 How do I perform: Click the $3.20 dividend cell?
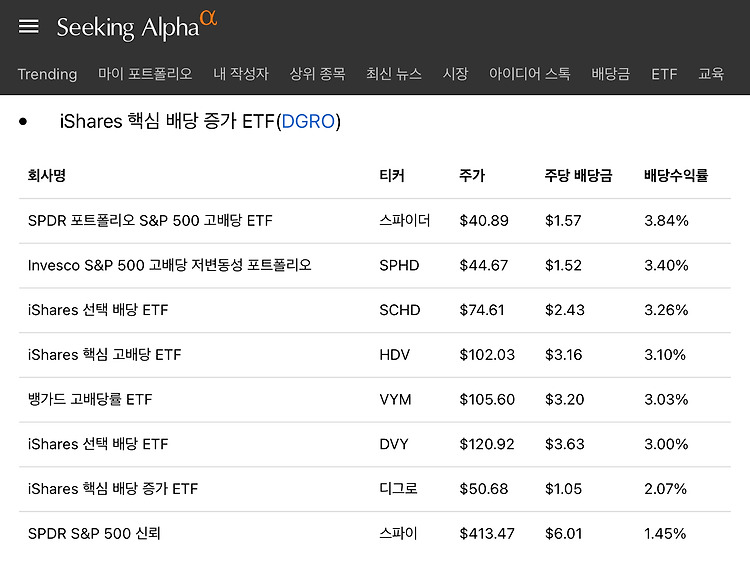click(x=564, y=399)
